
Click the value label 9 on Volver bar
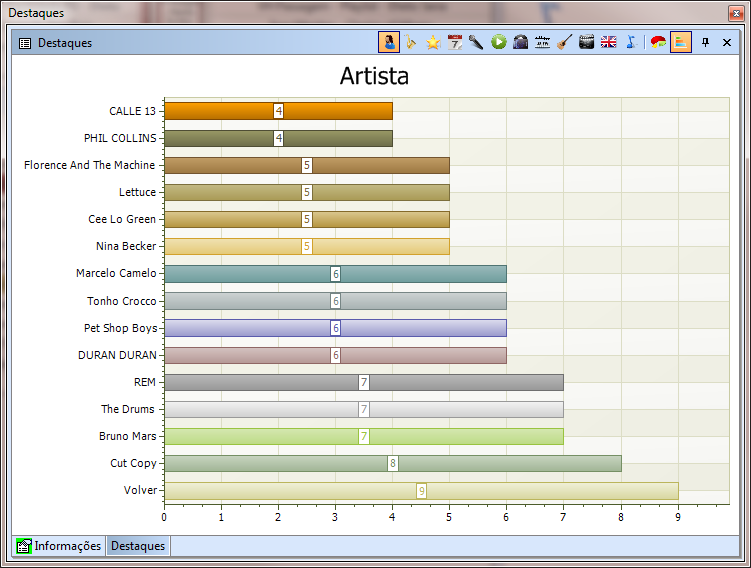coord(421,491)
